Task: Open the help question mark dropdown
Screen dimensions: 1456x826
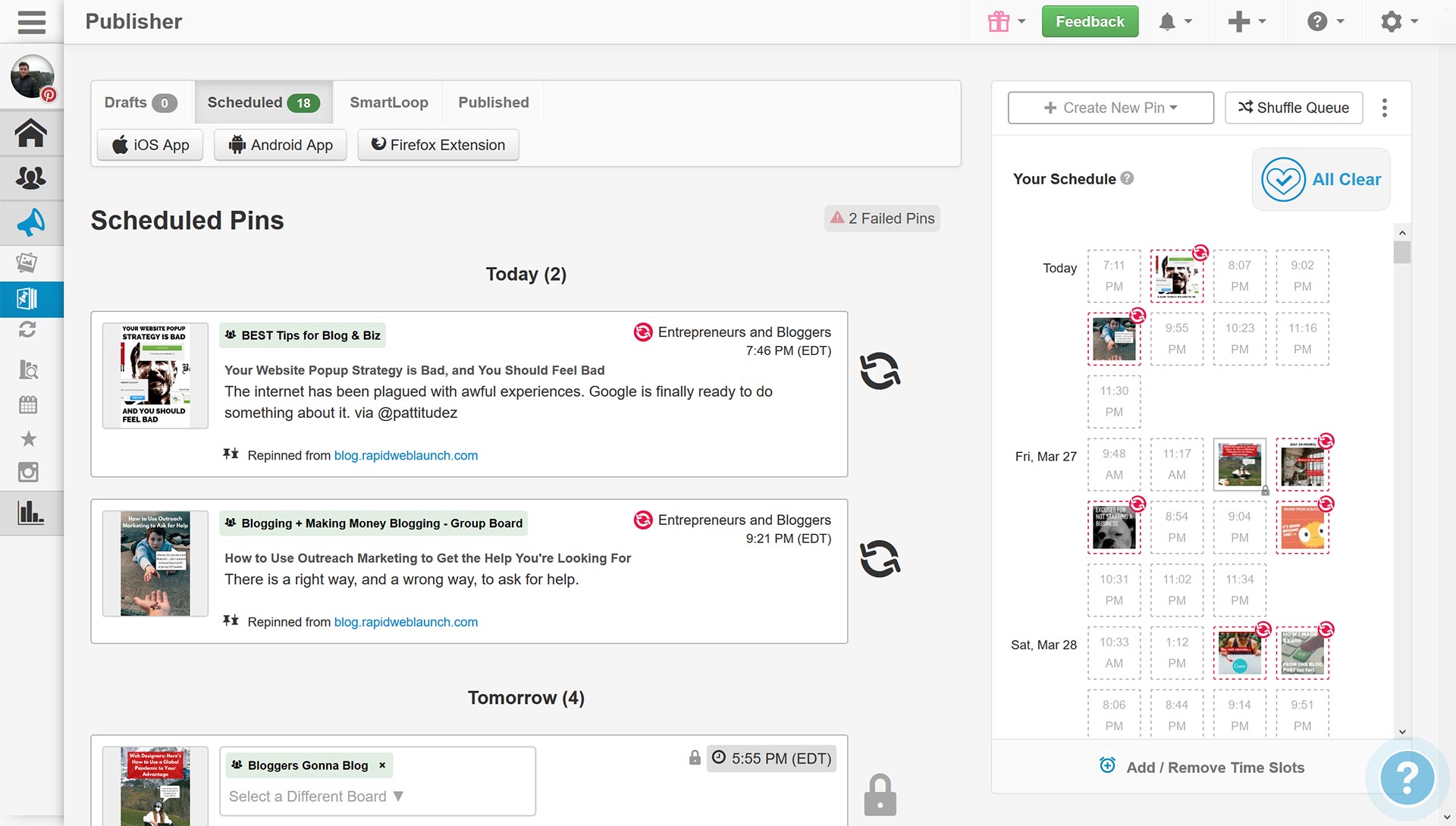Action: 1326,21
